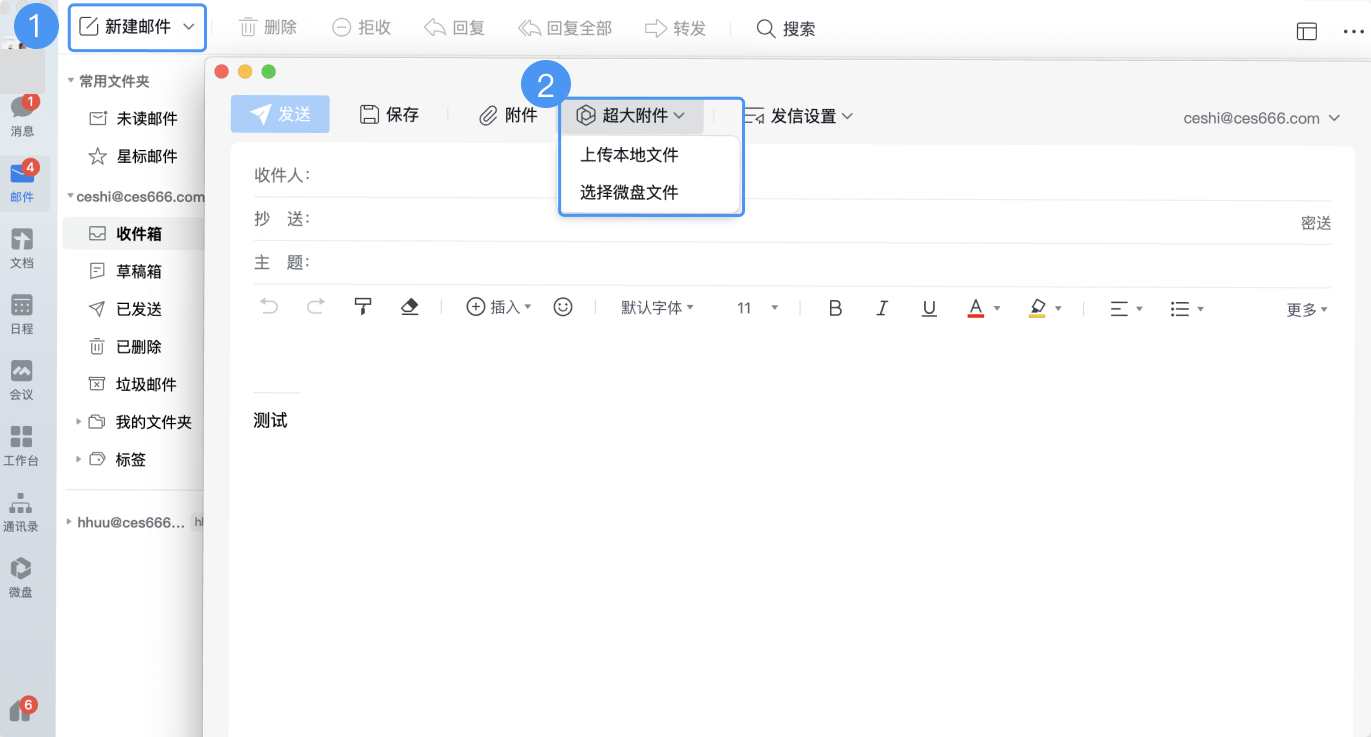Open the bullet list dropdown
This screenshot has height=737, width=1371.
[1187, 309]
